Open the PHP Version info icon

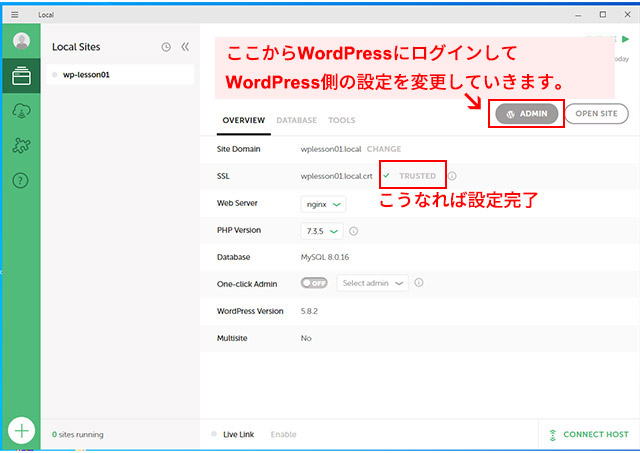point(353,231)
